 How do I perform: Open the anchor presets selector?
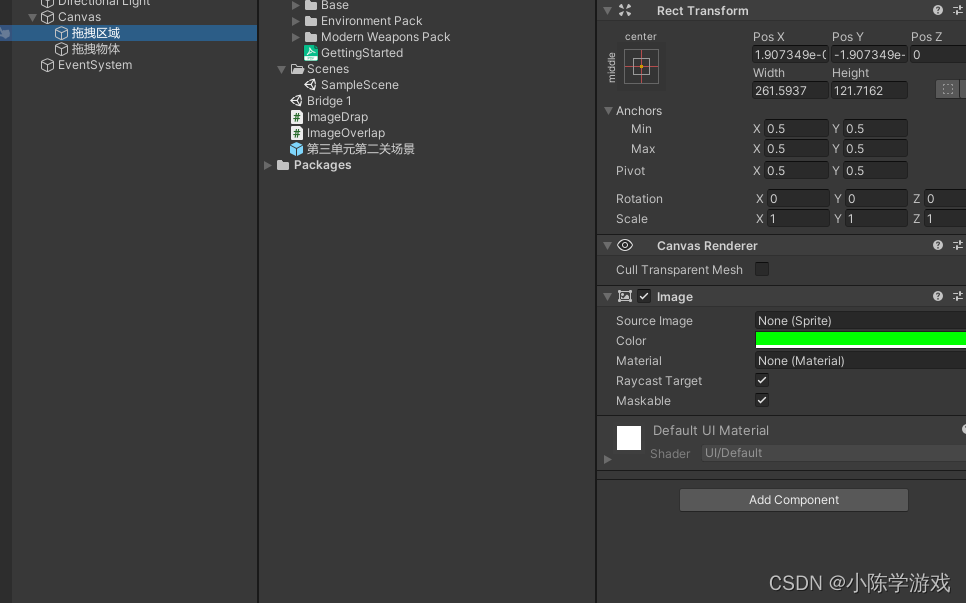point(641,66)
